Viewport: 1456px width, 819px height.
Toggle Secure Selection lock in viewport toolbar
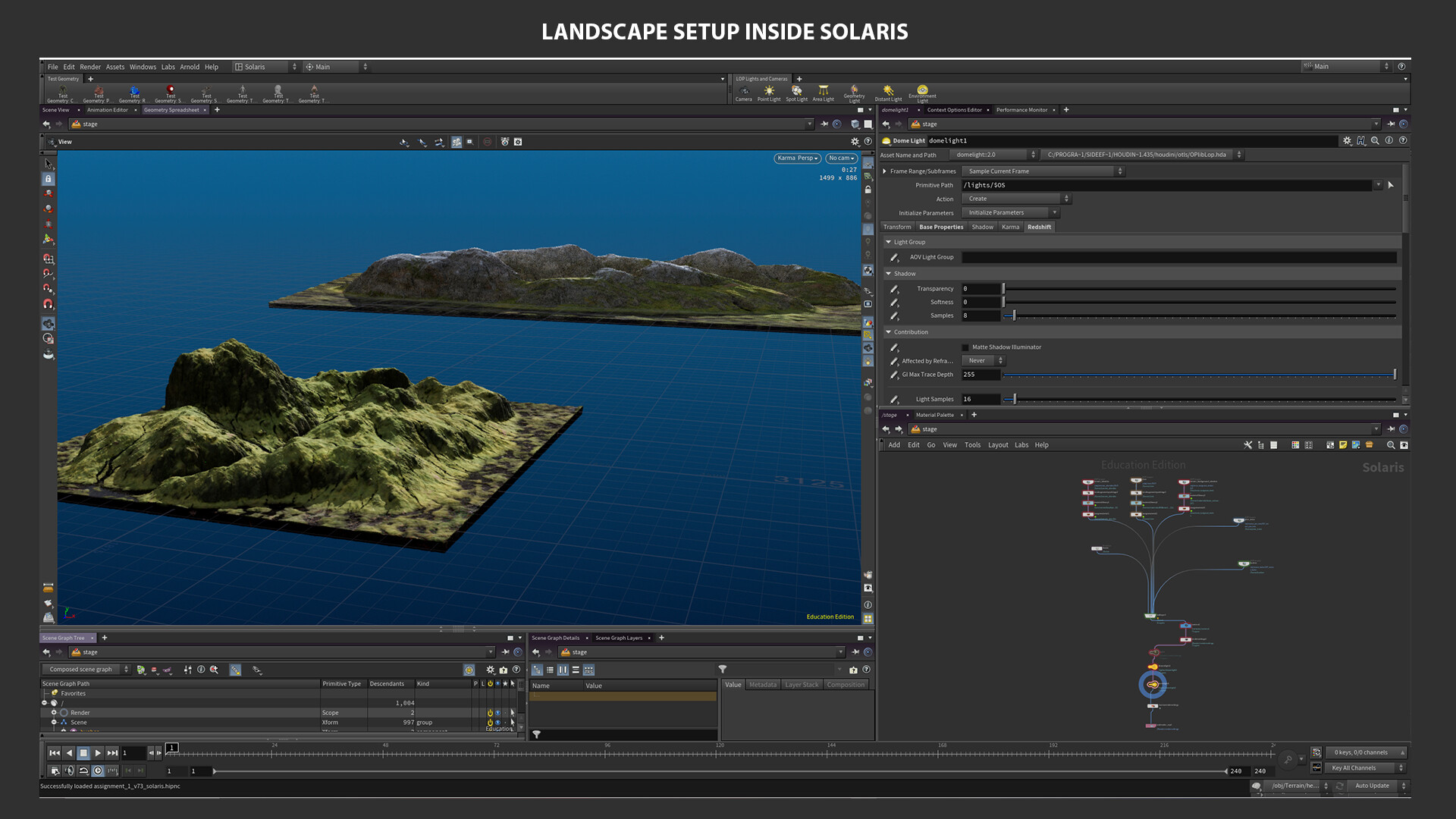(48, 178)
